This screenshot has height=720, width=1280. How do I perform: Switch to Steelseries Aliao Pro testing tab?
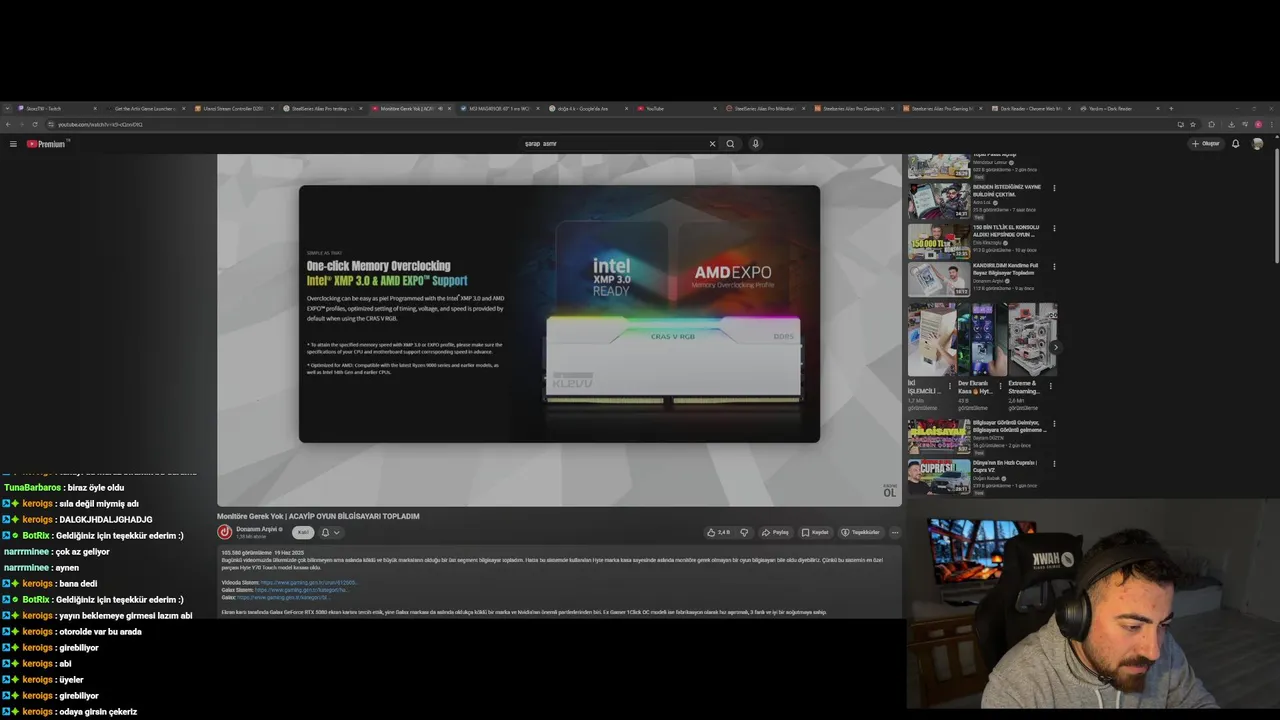(320, 108)
